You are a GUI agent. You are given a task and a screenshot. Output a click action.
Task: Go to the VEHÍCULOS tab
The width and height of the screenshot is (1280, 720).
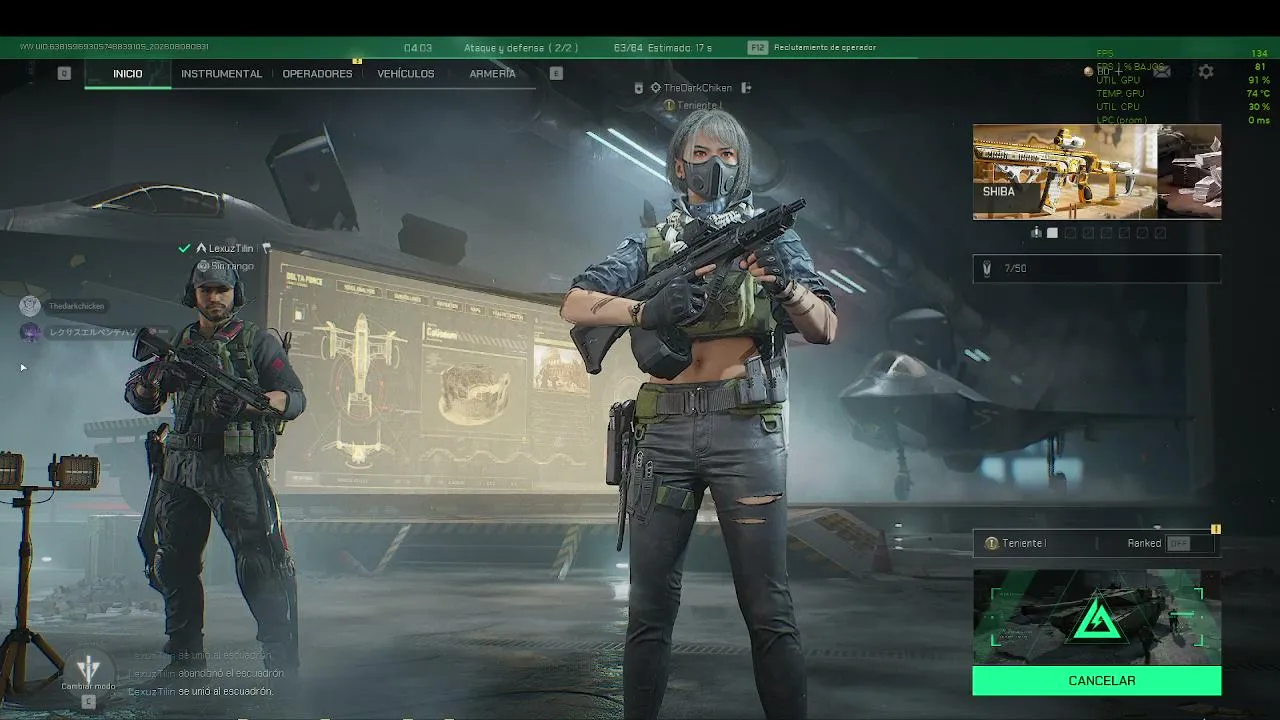coord(405,73)
